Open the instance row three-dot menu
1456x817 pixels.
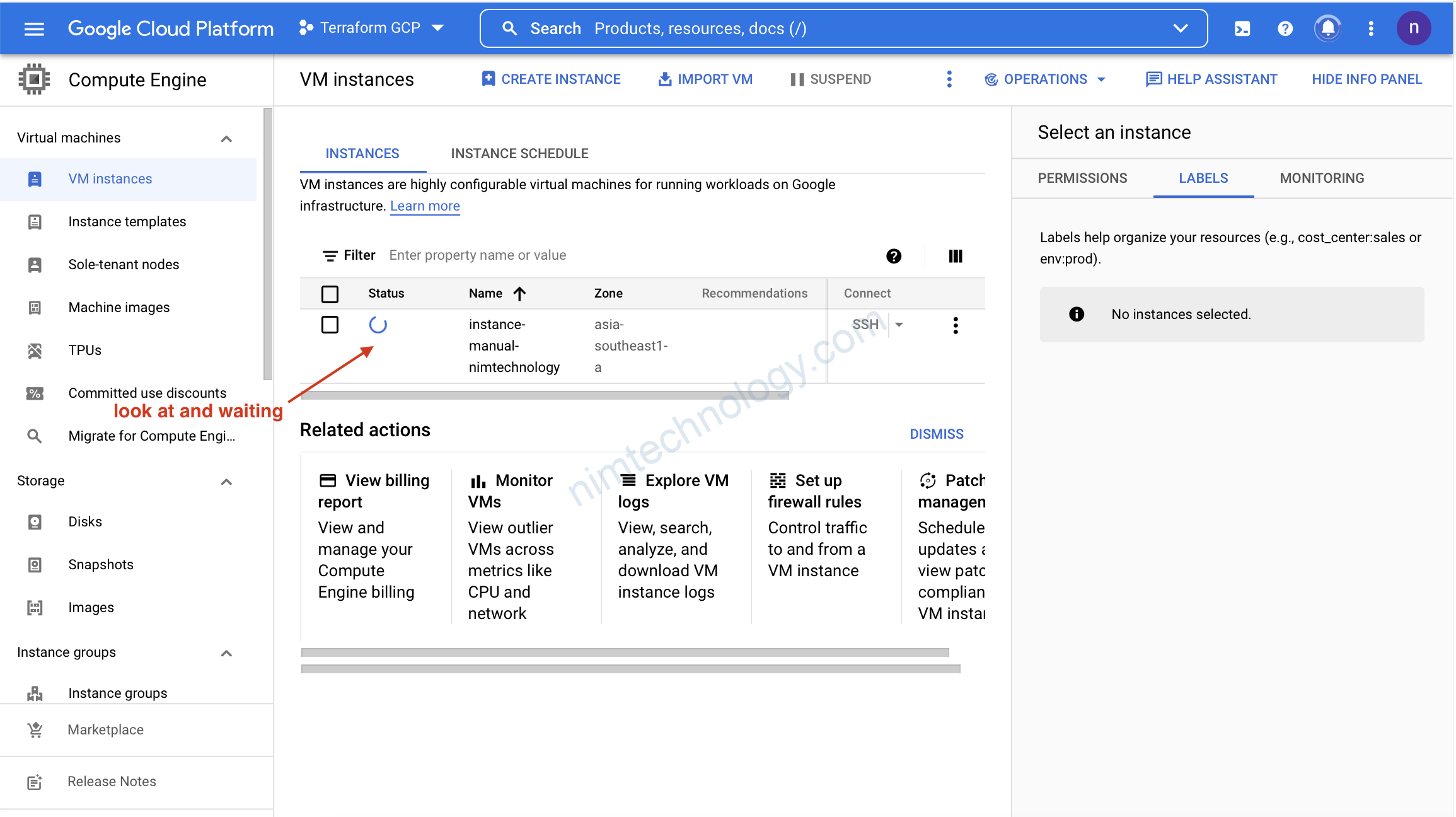[x=955, y=325]
